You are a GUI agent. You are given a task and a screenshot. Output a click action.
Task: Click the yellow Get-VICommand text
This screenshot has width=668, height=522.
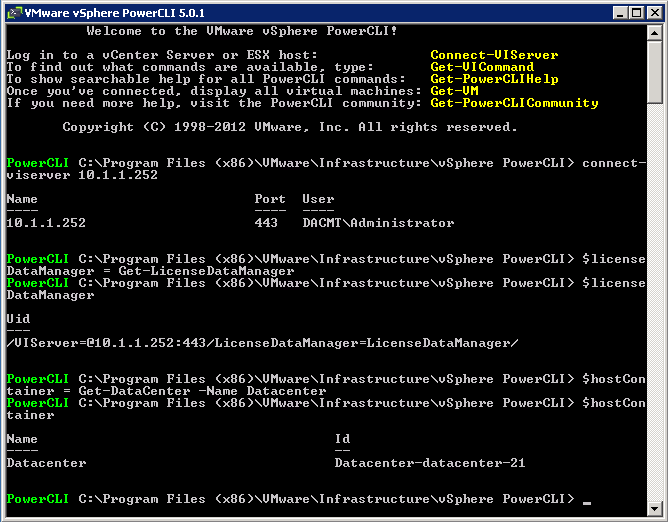tap(482, 67)
